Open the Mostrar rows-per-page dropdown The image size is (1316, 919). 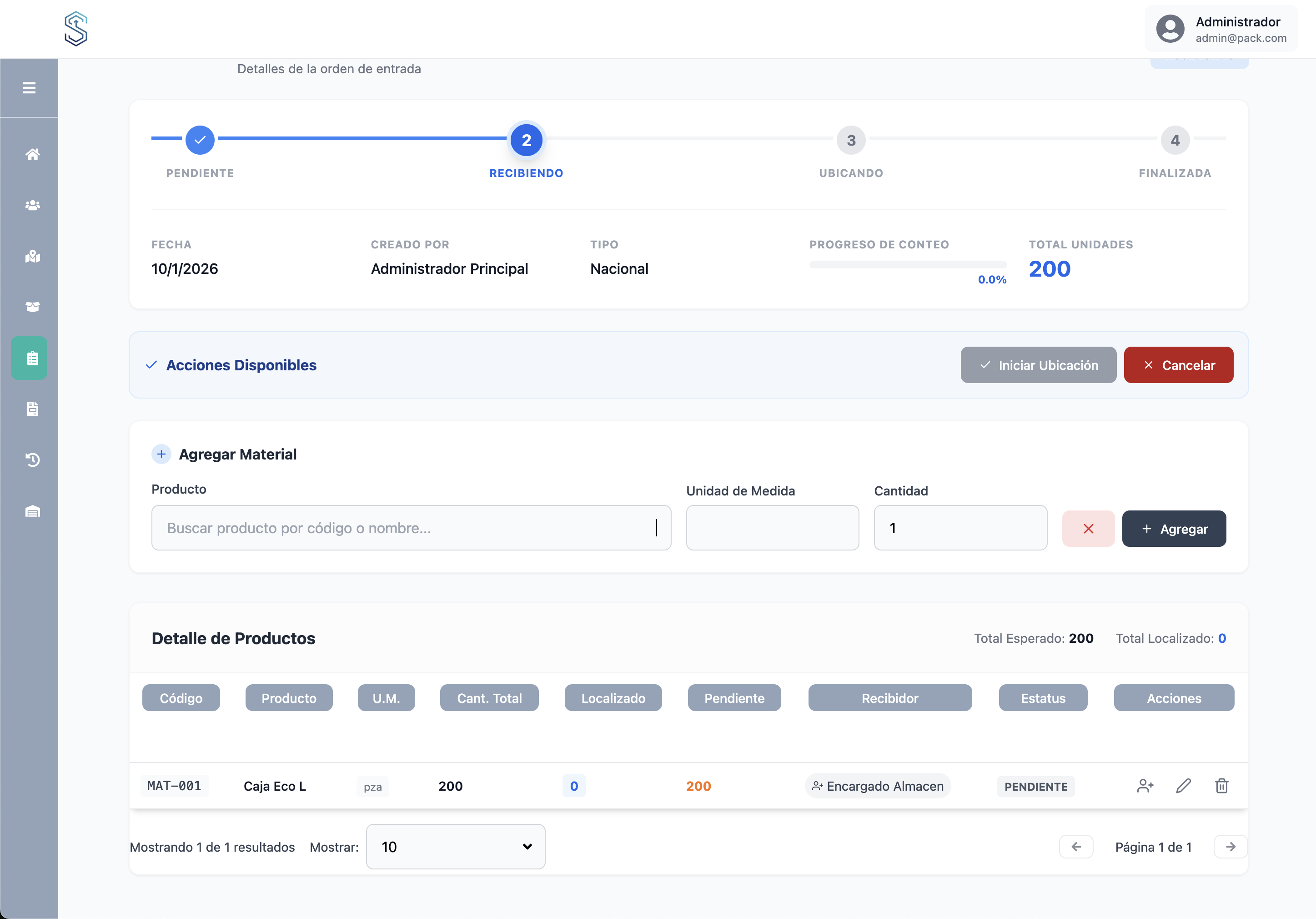[455, 846]
